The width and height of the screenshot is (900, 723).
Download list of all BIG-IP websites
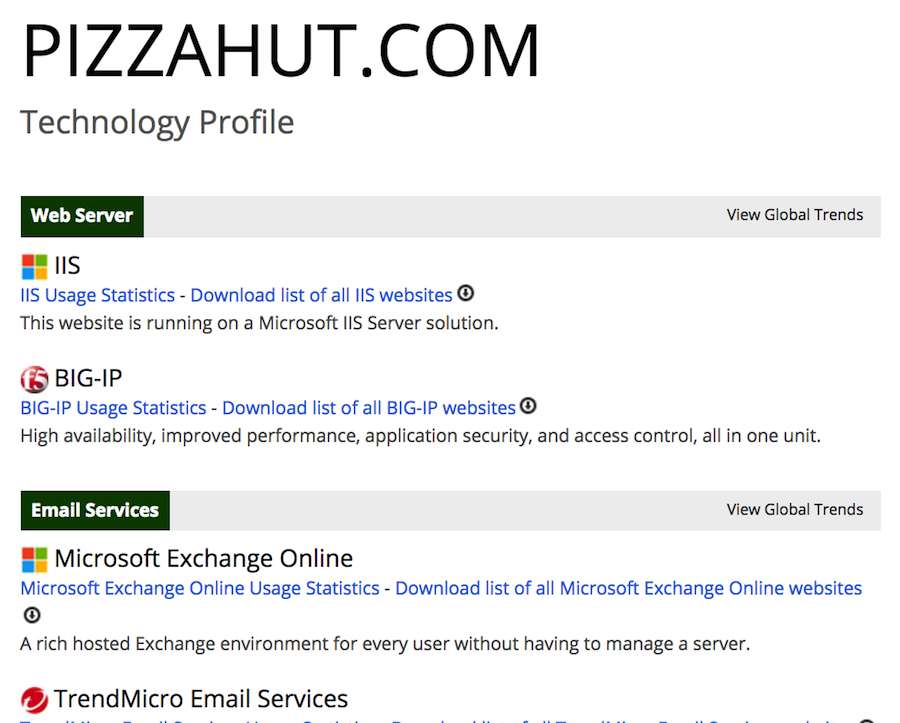(x=369, y=408)
